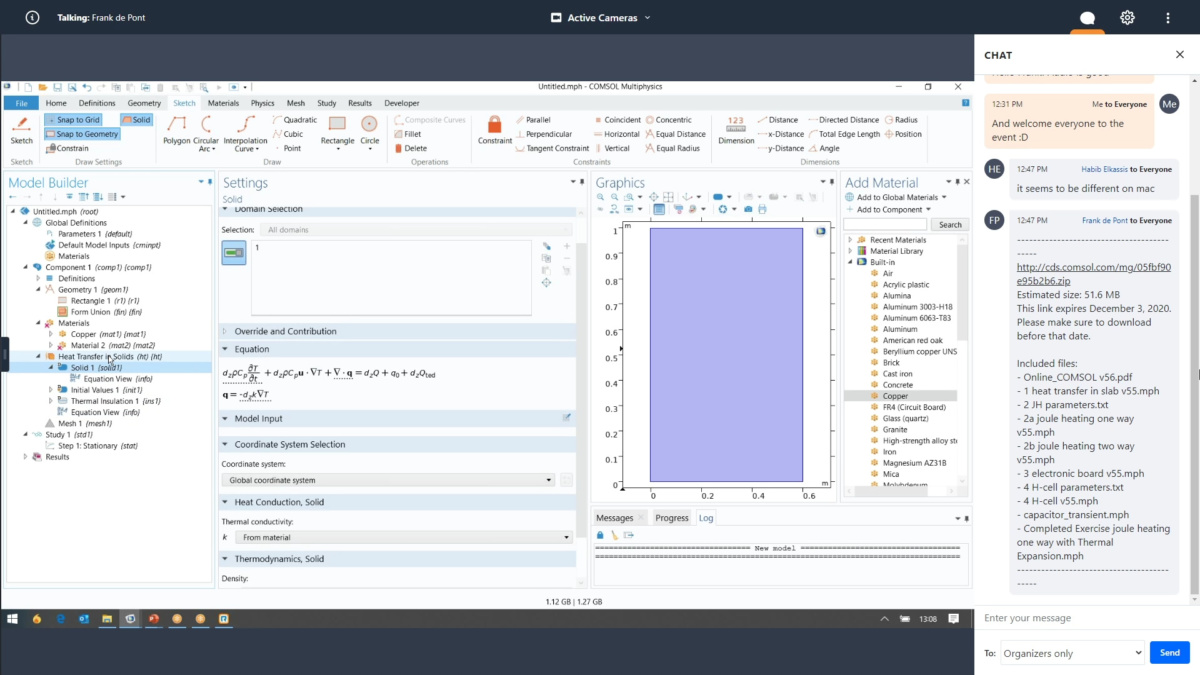
Task: Expand Recent Materials in Add Material
Action: coord(850,240)
